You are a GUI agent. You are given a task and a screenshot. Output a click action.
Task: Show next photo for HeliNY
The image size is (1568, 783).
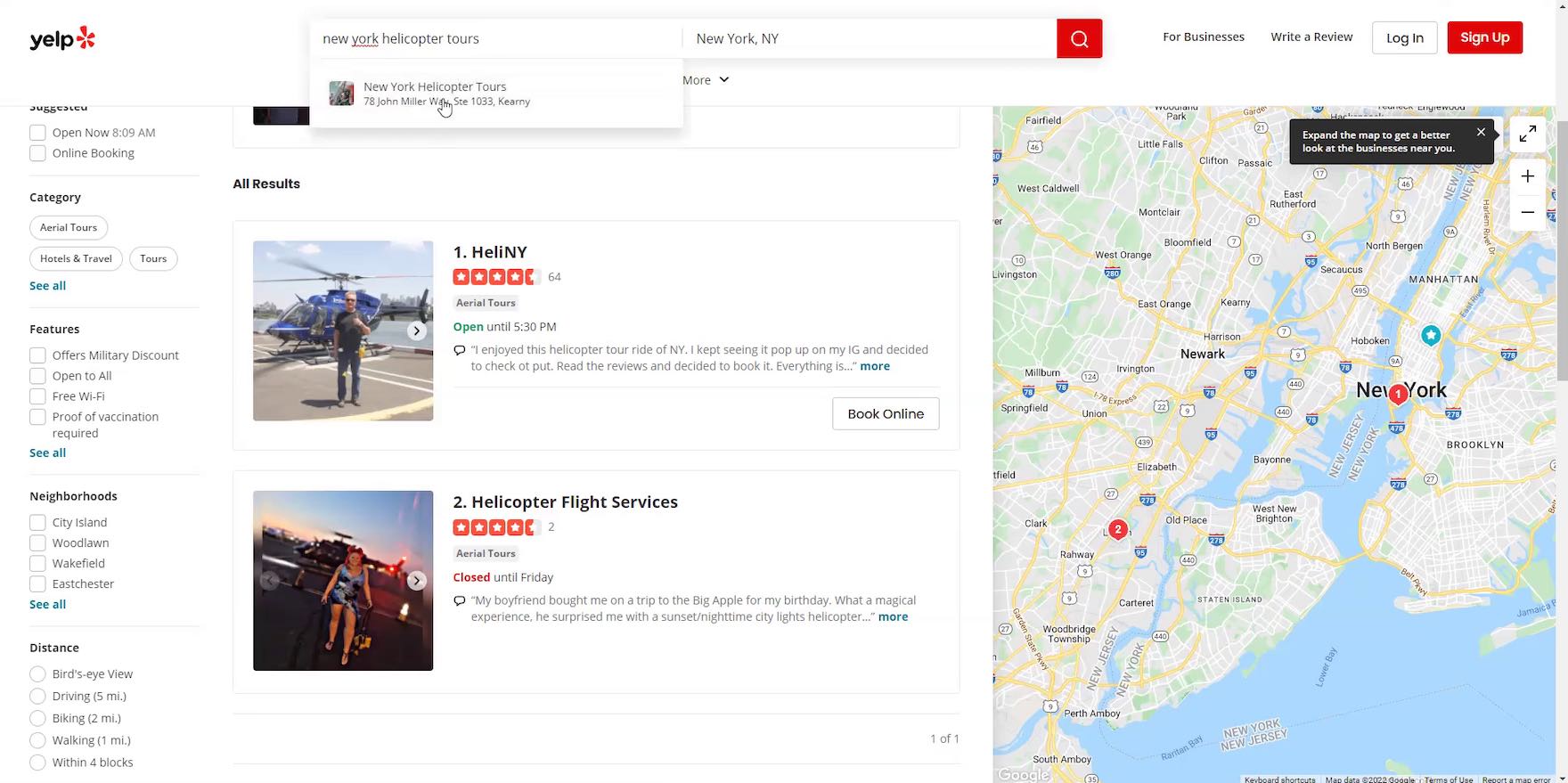click(416, 330)
